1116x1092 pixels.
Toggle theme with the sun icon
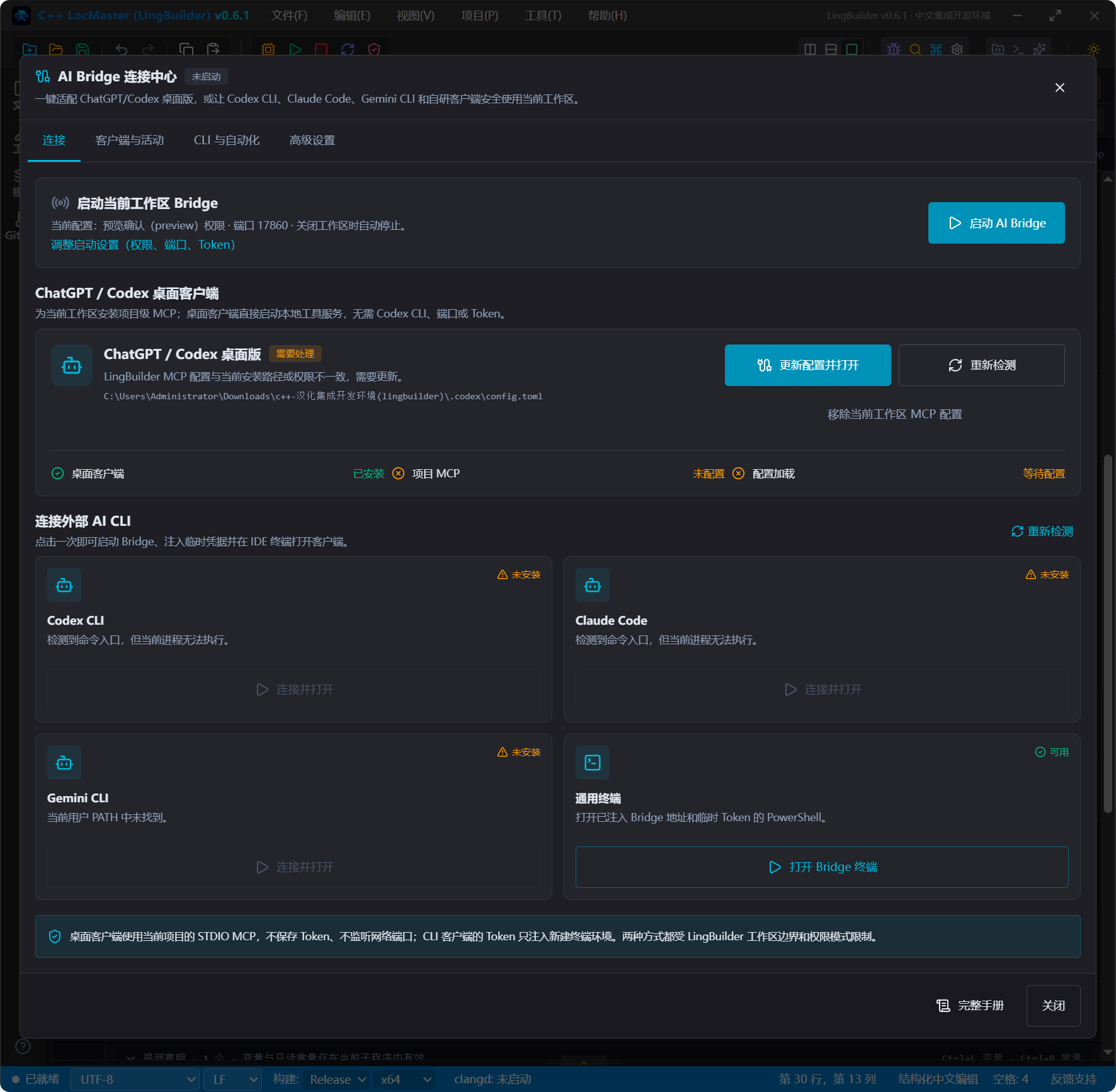1094,49
